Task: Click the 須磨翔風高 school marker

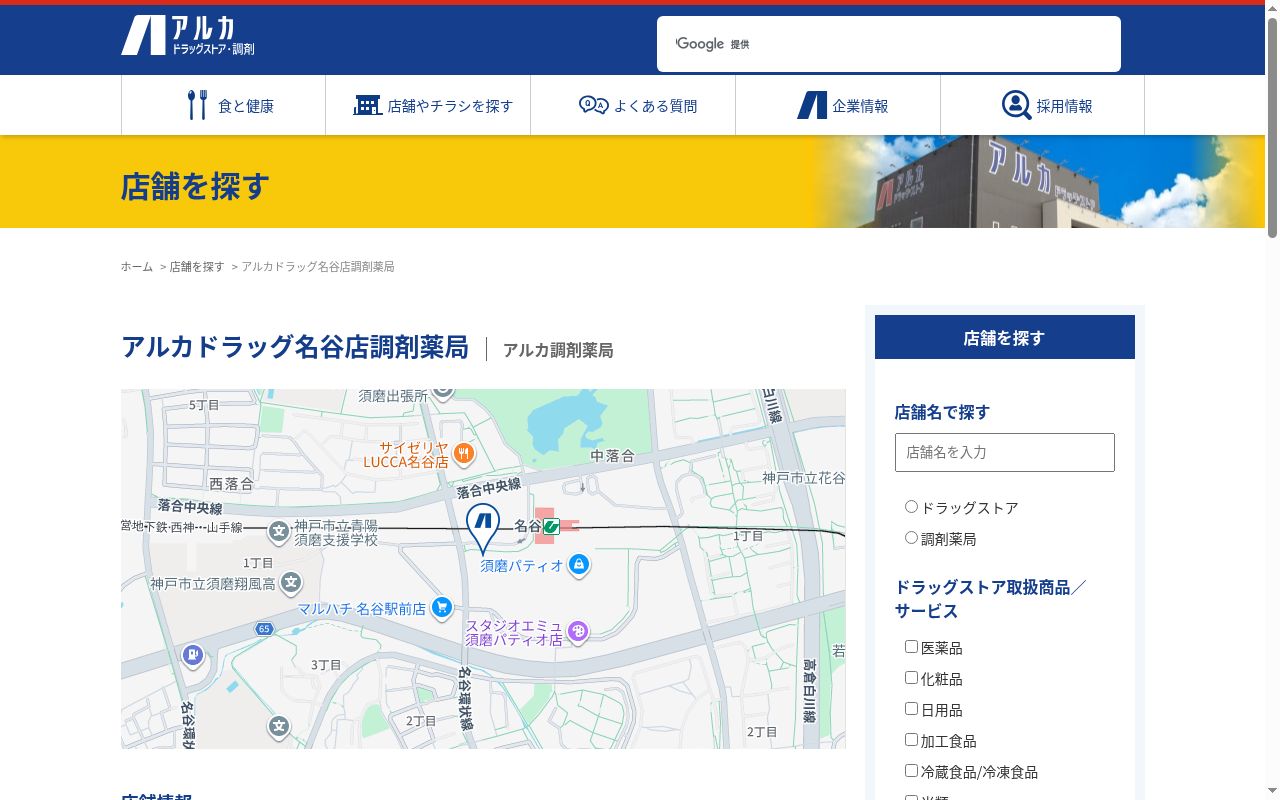Action: 290,582
